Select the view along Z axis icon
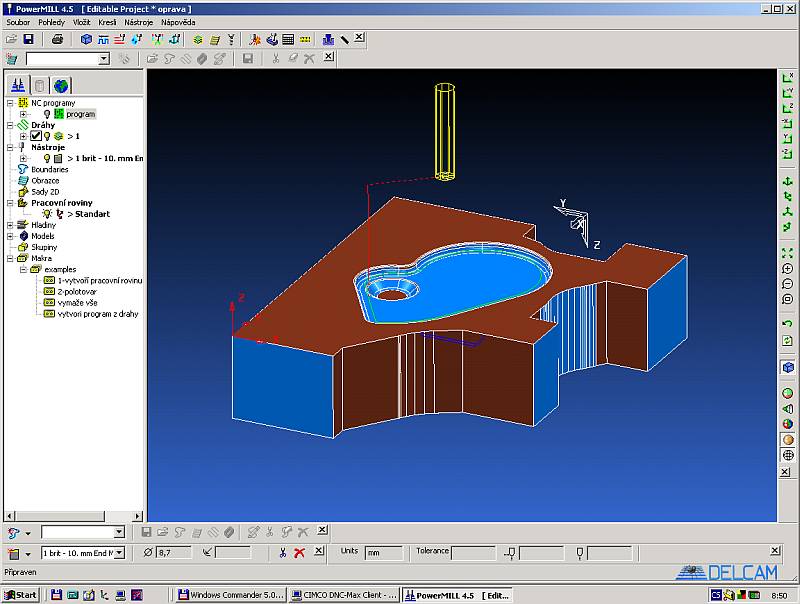 coord(787,108)
